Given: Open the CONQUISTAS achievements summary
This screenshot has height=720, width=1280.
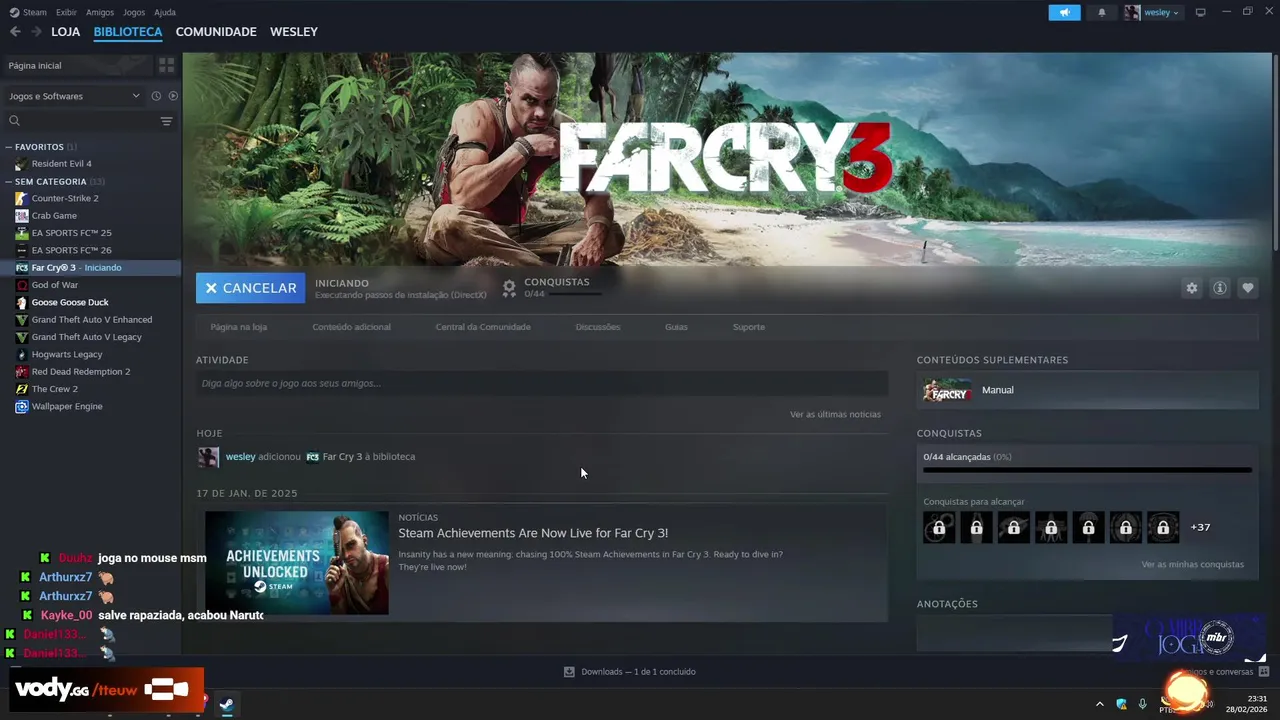Looking at the screenshot, I should tap(551, 288).
